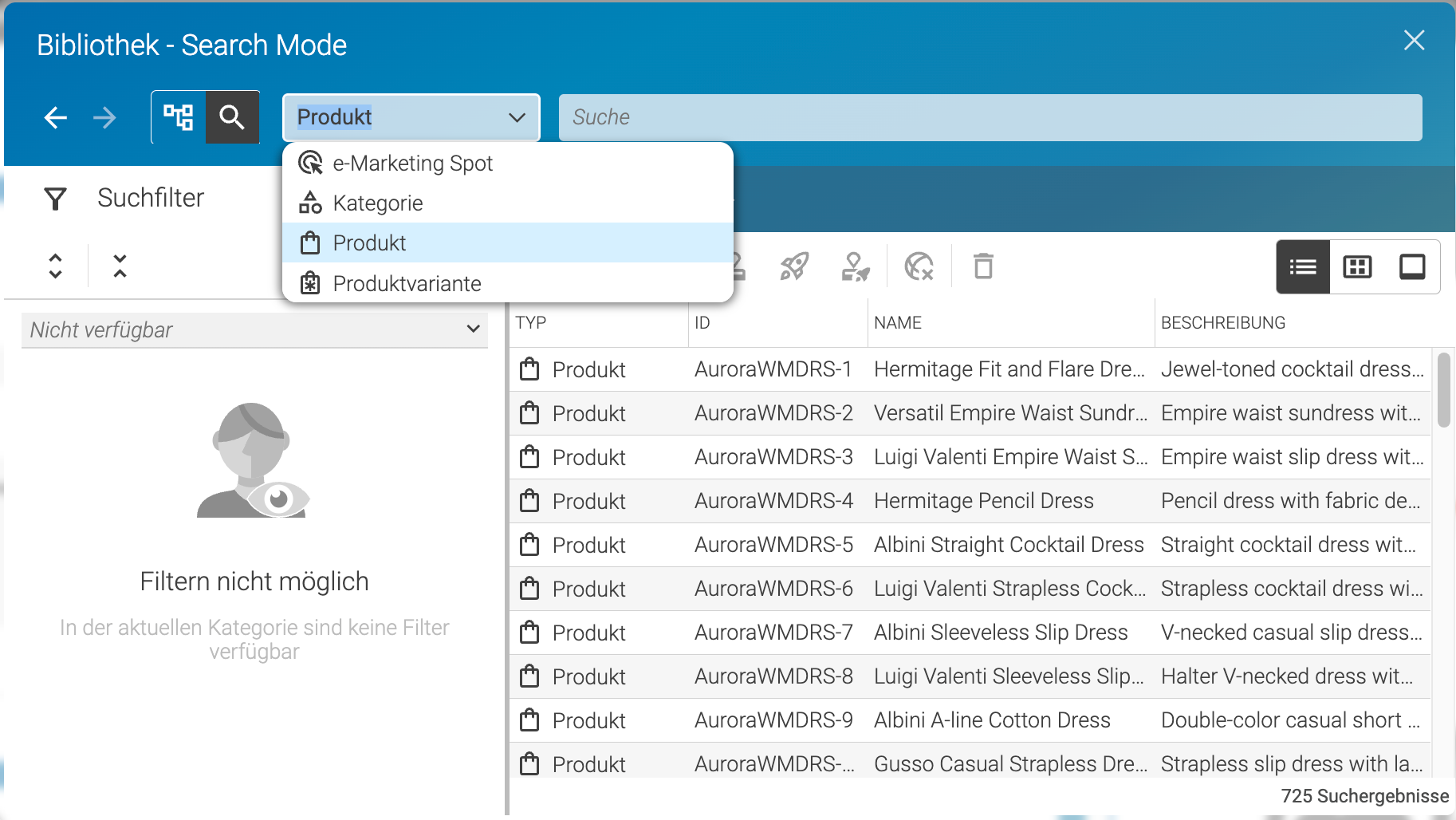Viewport: 1456px width, 820px height.
Task: Click description Jewel-toned cocktail dress
Action: (1292, 369)
